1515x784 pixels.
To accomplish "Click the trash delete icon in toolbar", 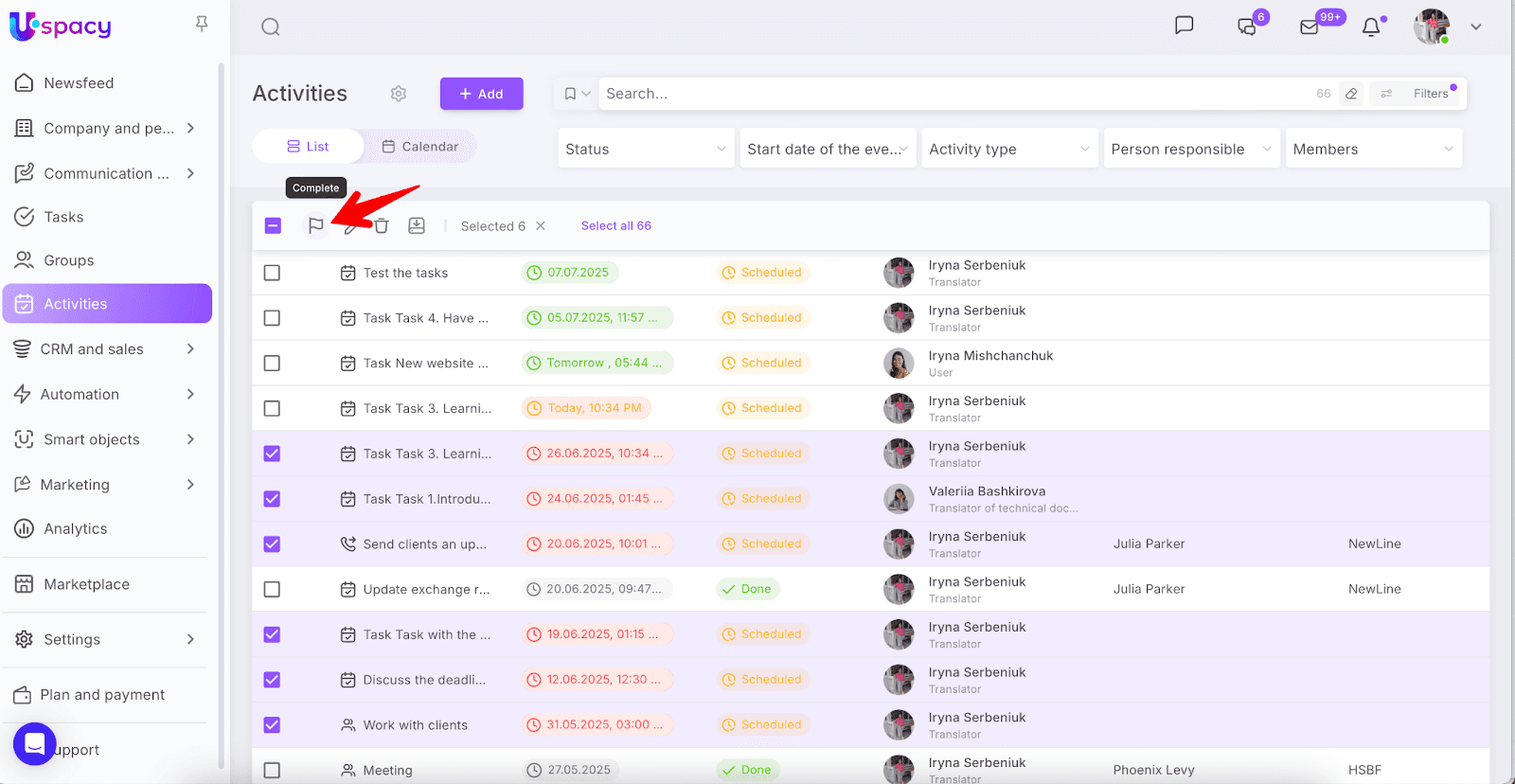I will point(382,225).
